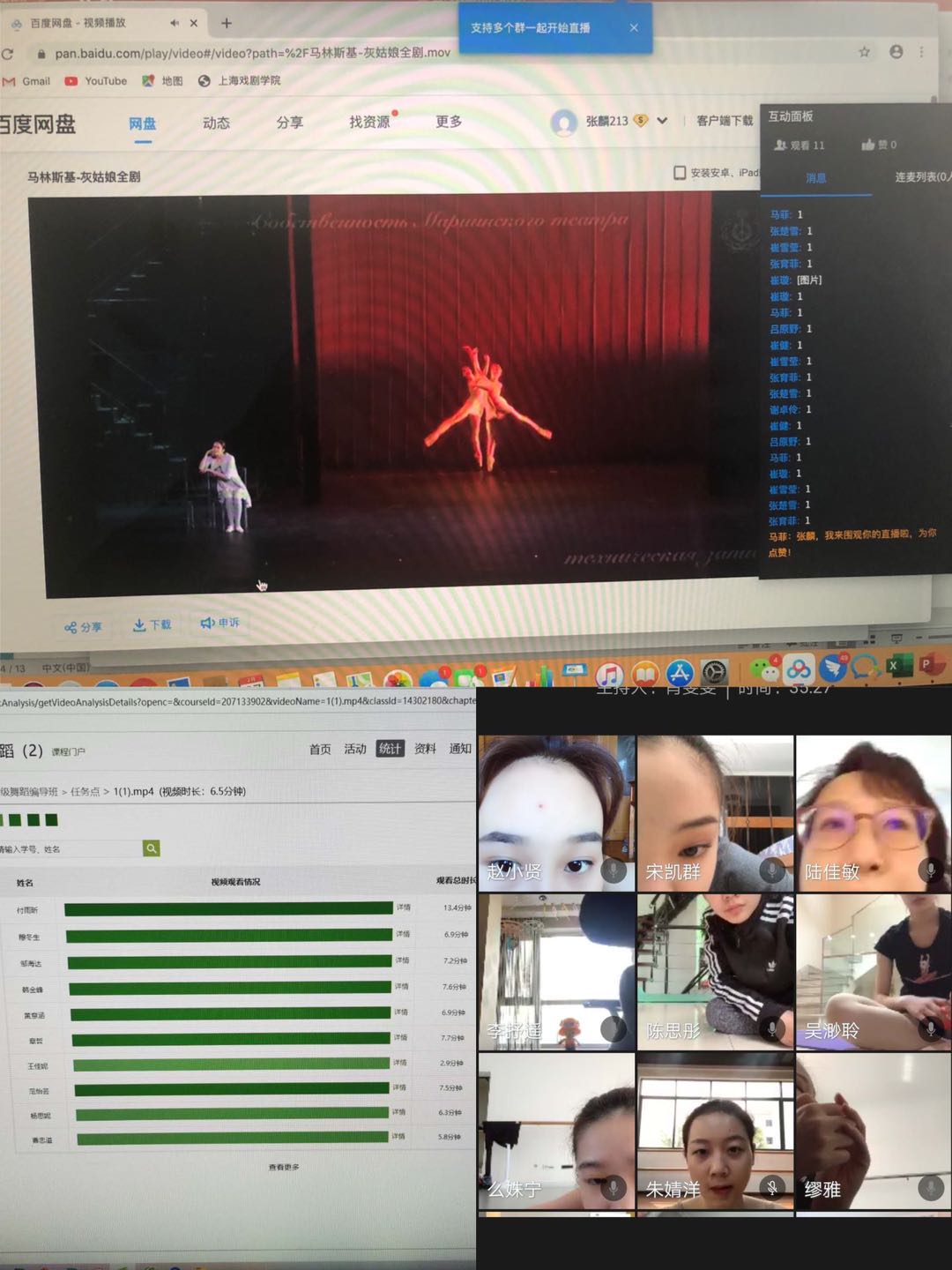This screenshot has height=1270, width=952.
Task: Click the green search icon beside the name field
Action: [x=152, y=848]
